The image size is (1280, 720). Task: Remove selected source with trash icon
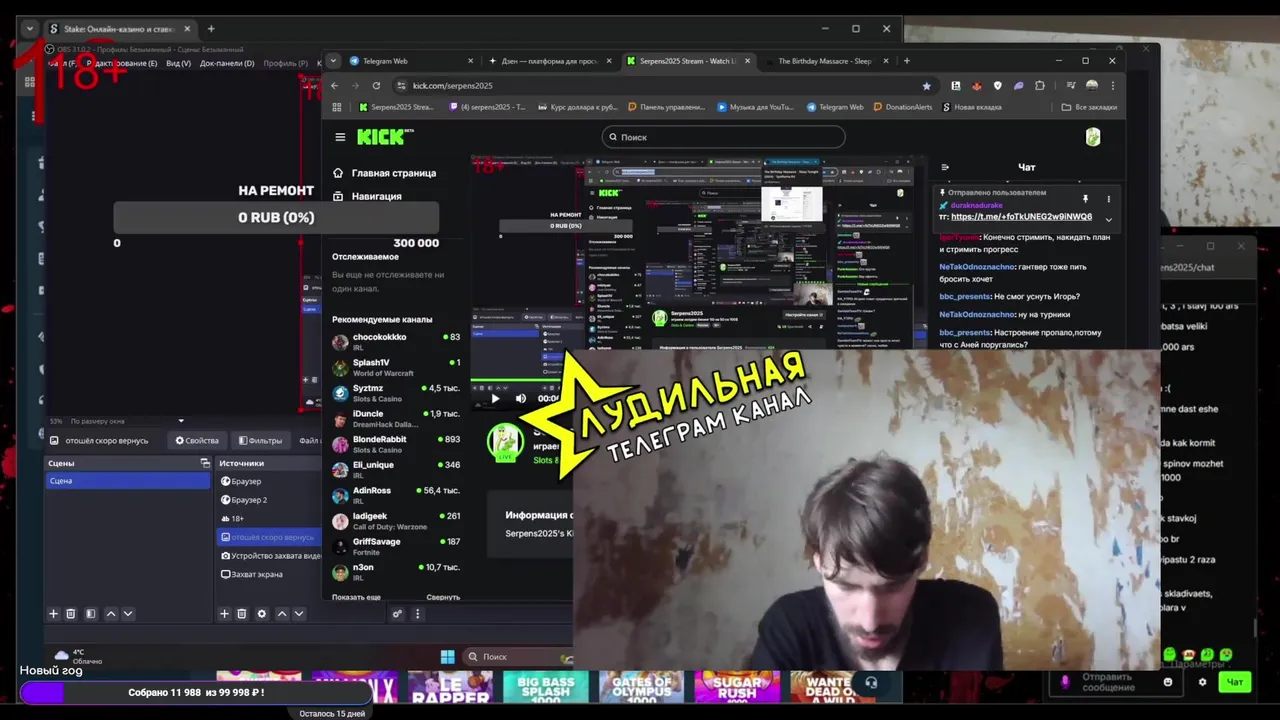(x=241, y=614)
